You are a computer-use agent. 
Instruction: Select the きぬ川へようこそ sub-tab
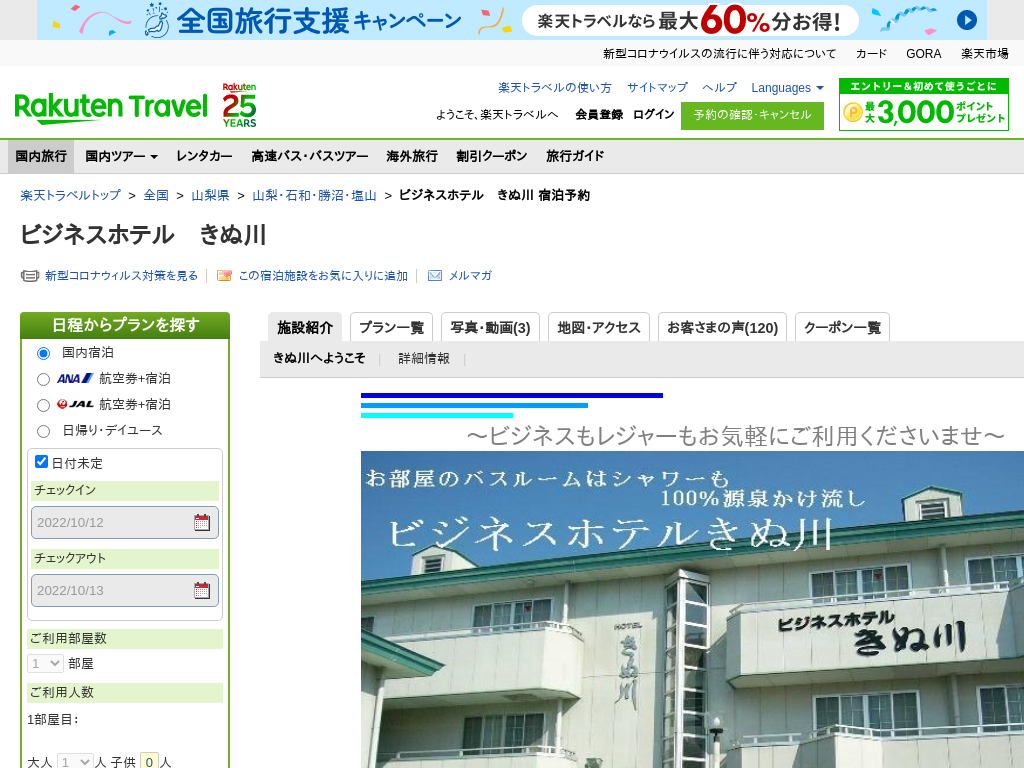click(319, 358)
